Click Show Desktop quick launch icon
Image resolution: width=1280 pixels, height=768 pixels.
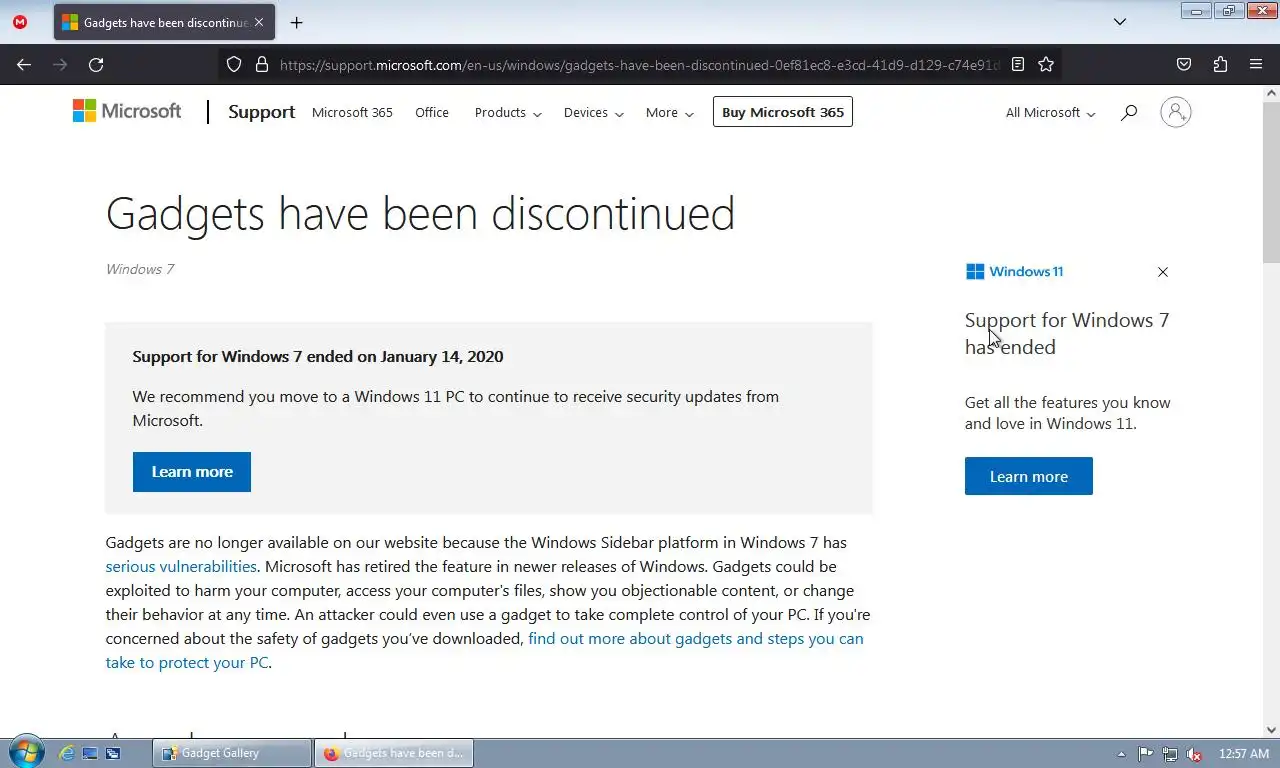click(x=90, y=753)
